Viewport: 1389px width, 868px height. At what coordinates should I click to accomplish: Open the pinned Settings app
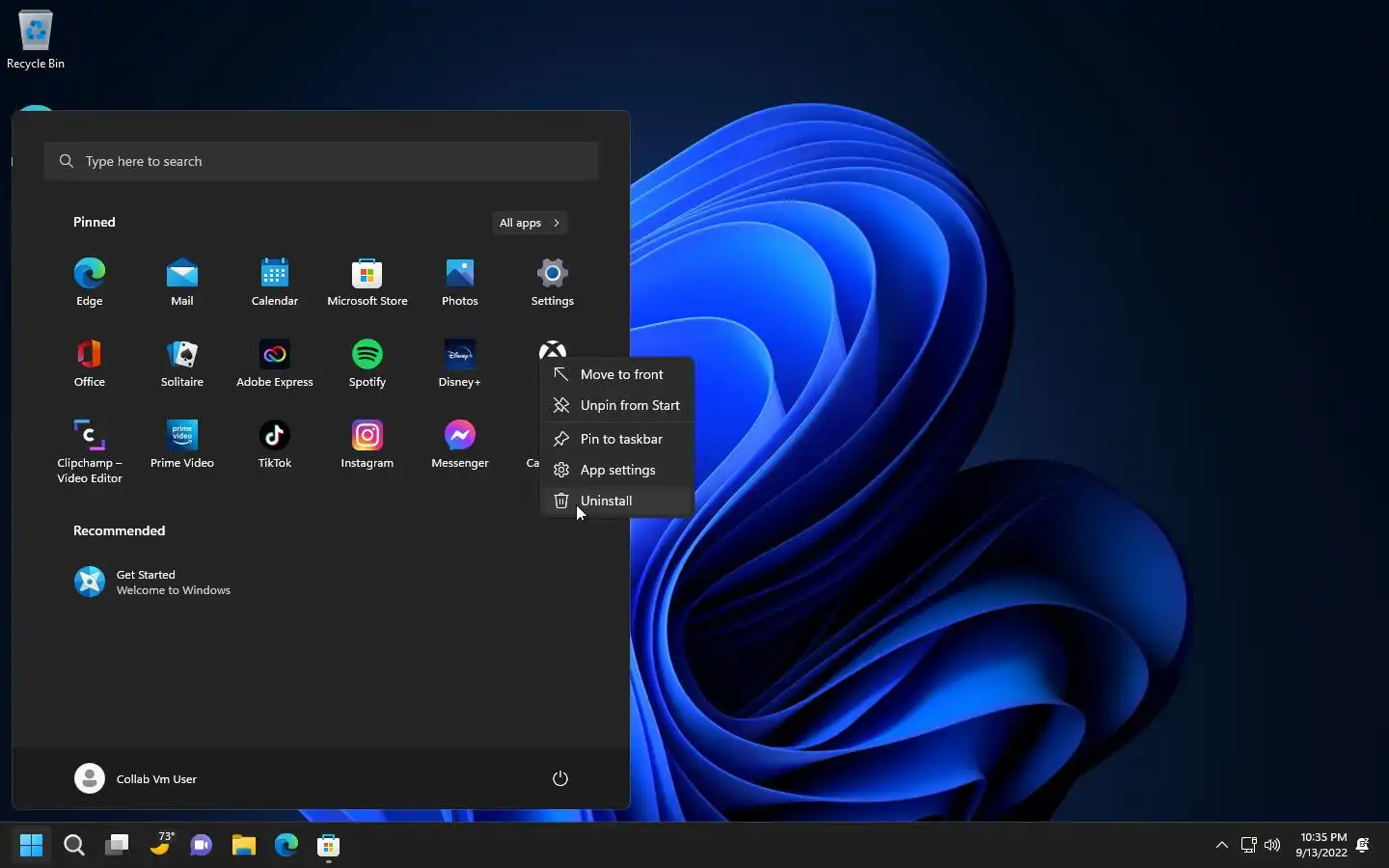point(553,282)
